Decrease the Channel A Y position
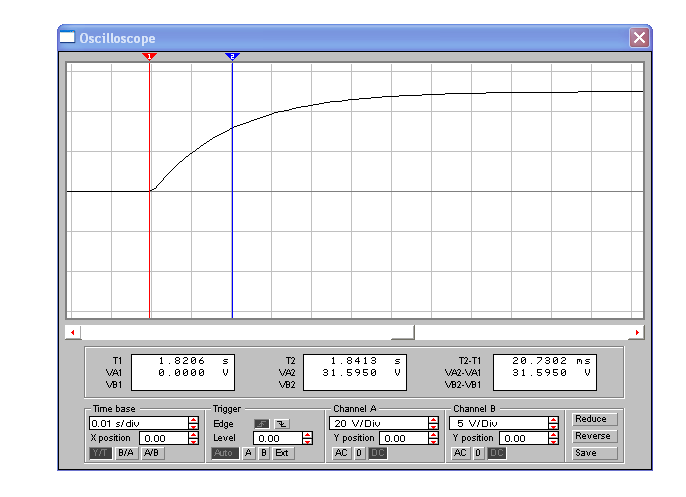Image resolution: width=686 pixels, height=497 pixels. point(434,441)
